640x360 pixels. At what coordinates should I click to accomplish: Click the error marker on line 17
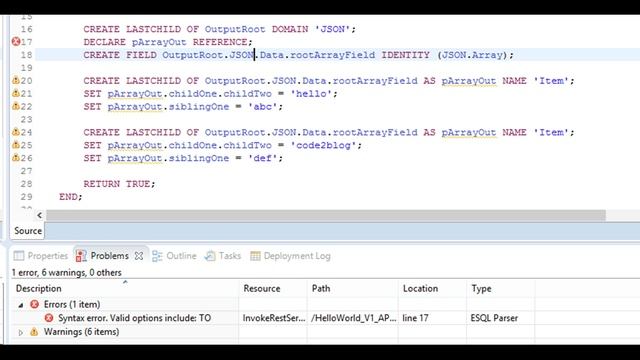click(x=16, y=42)
